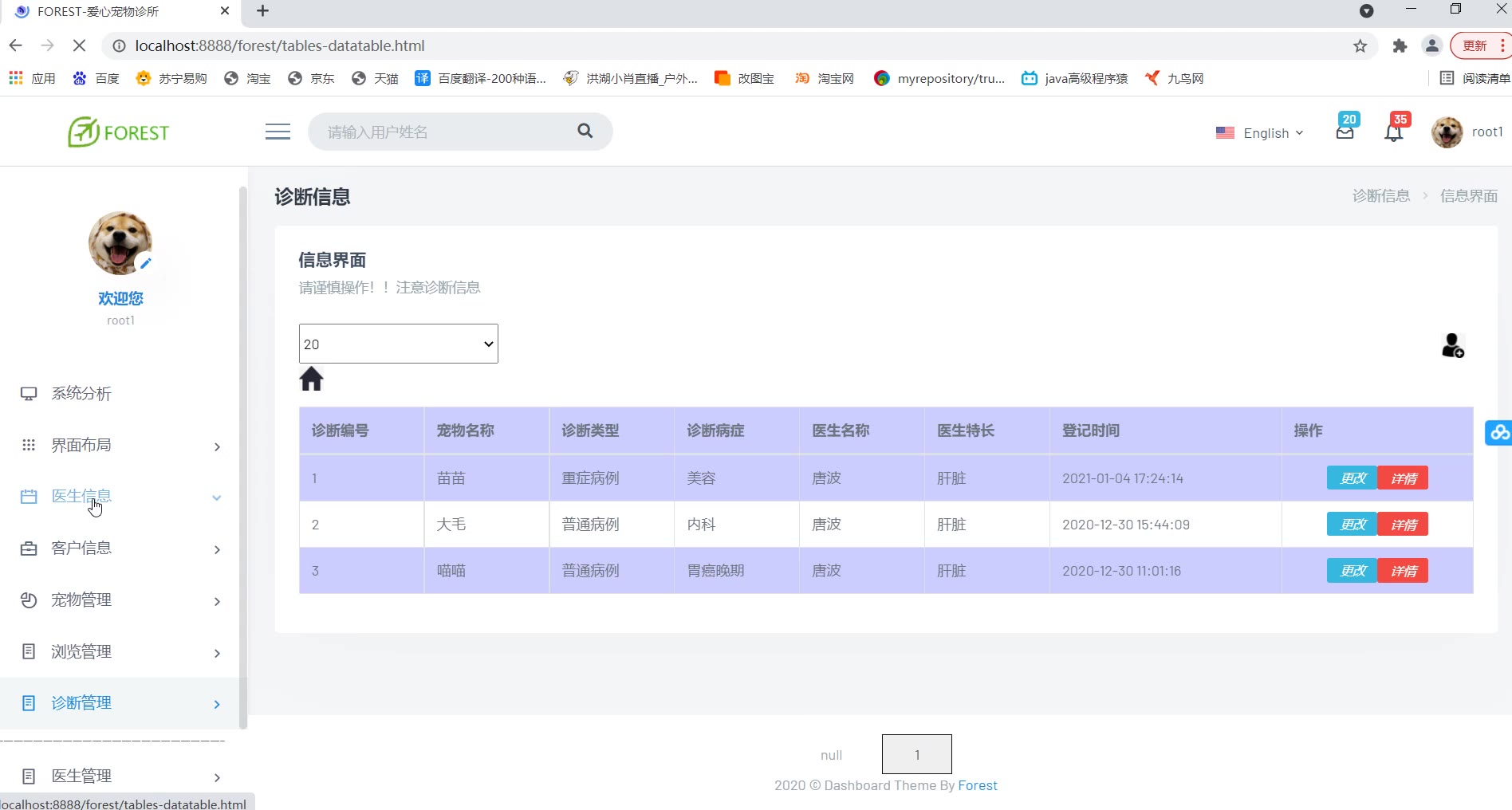Click the add user icon

(x=1452, y=346)
